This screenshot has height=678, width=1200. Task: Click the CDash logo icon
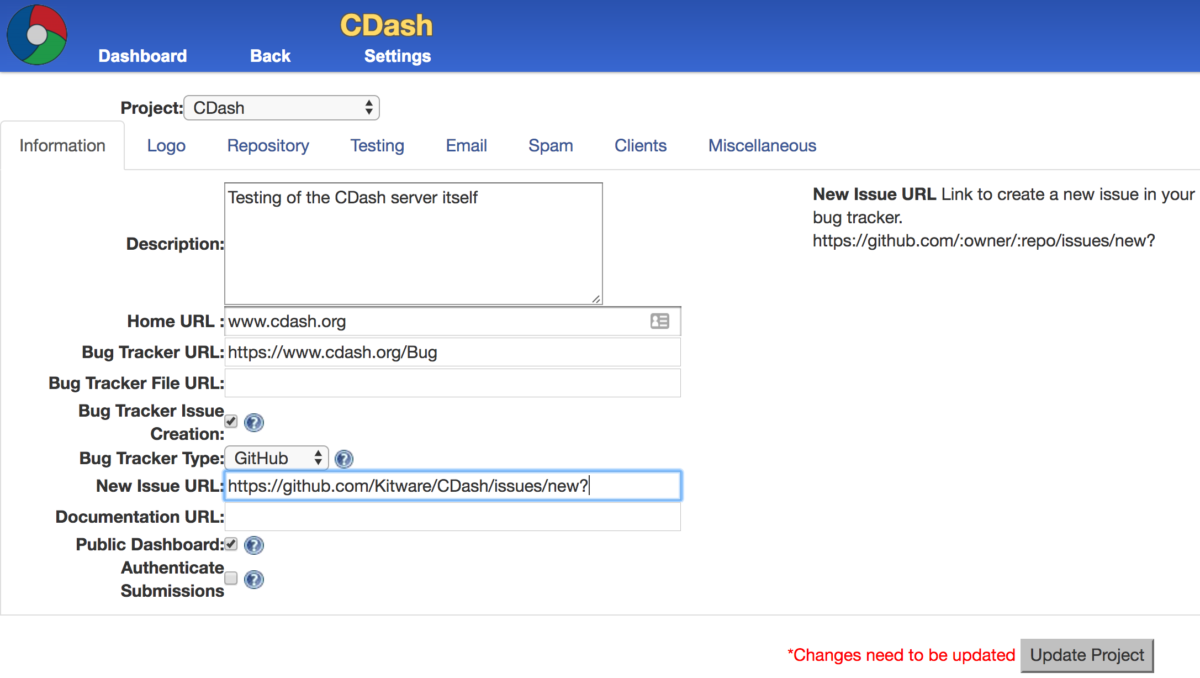[36, 34]
